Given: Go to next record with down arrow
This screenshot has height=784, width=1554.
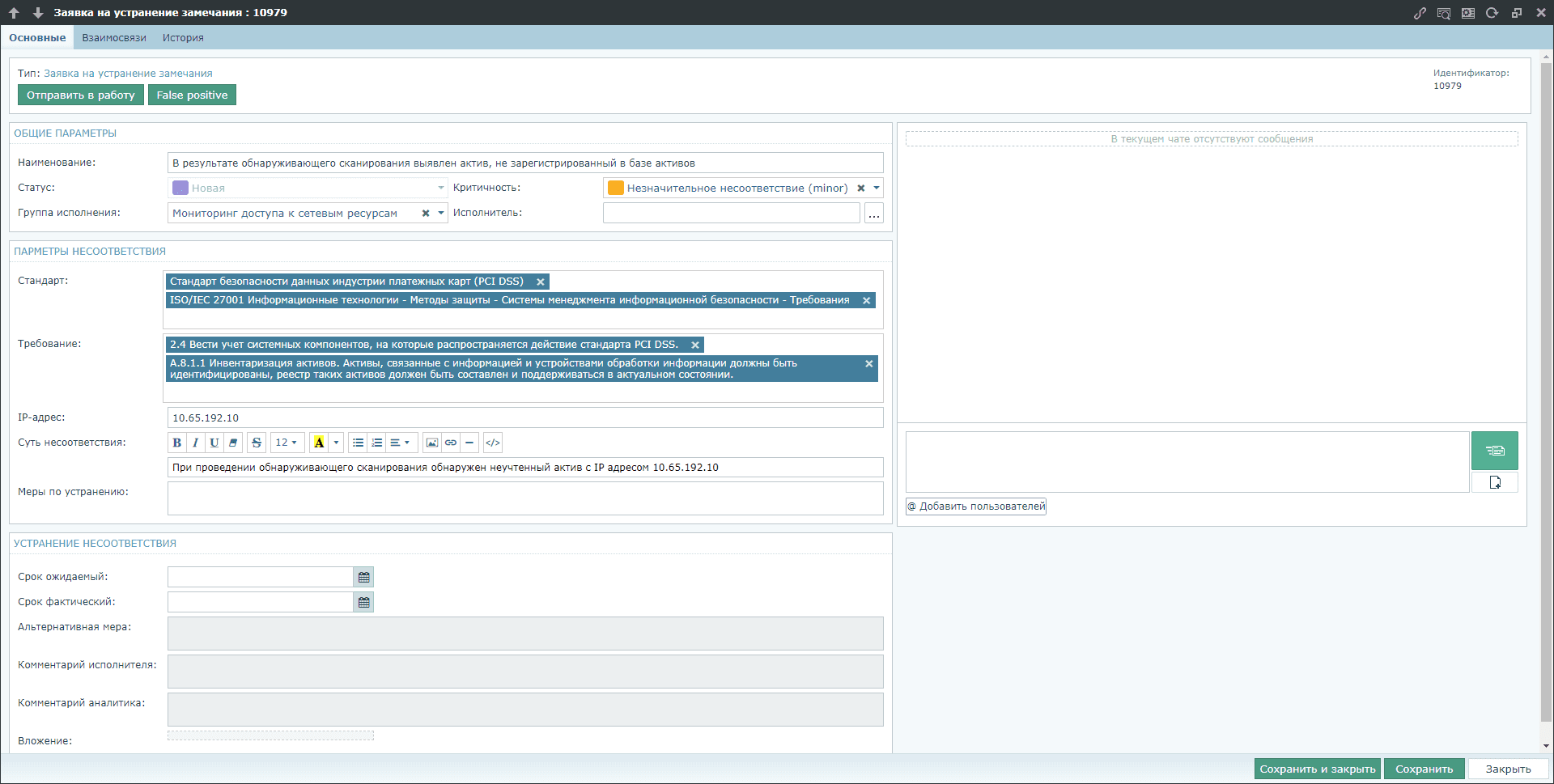Looking at the screenshot, I should [38, 13].
